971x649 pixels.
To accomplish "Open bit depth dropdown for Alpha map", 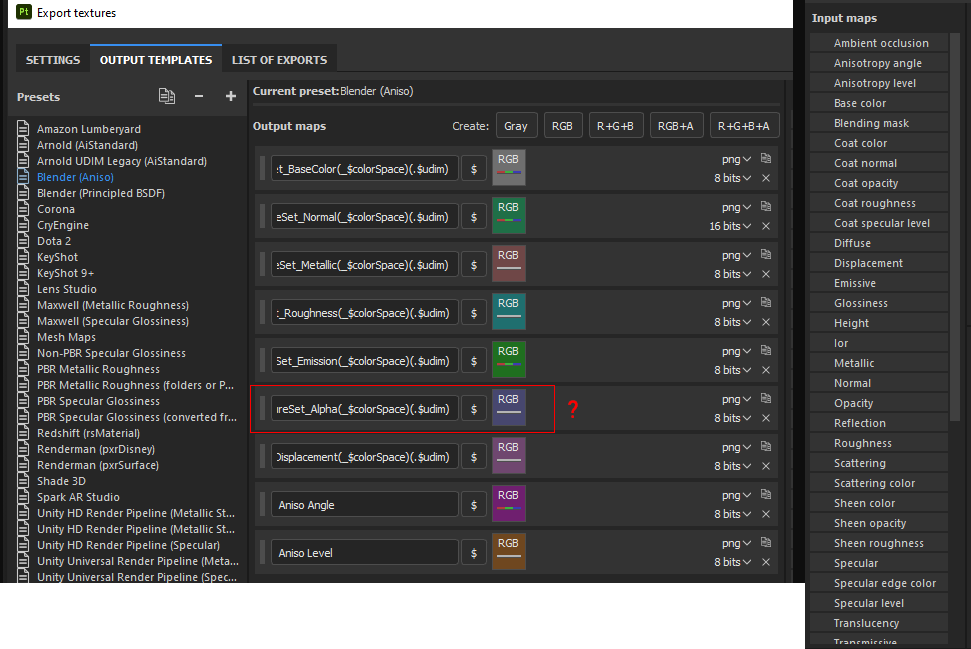I will point(733,418).
